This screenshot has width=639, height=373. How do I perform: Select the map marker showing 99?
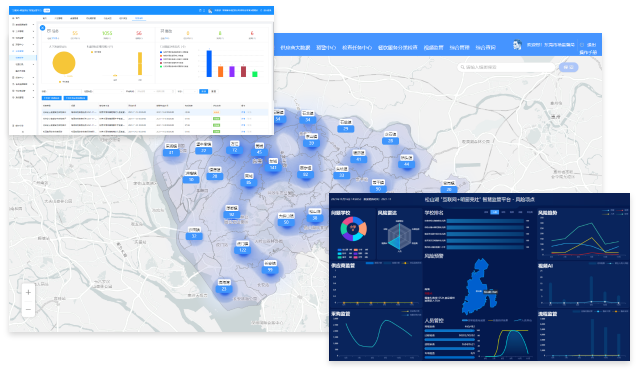[270, 270]
